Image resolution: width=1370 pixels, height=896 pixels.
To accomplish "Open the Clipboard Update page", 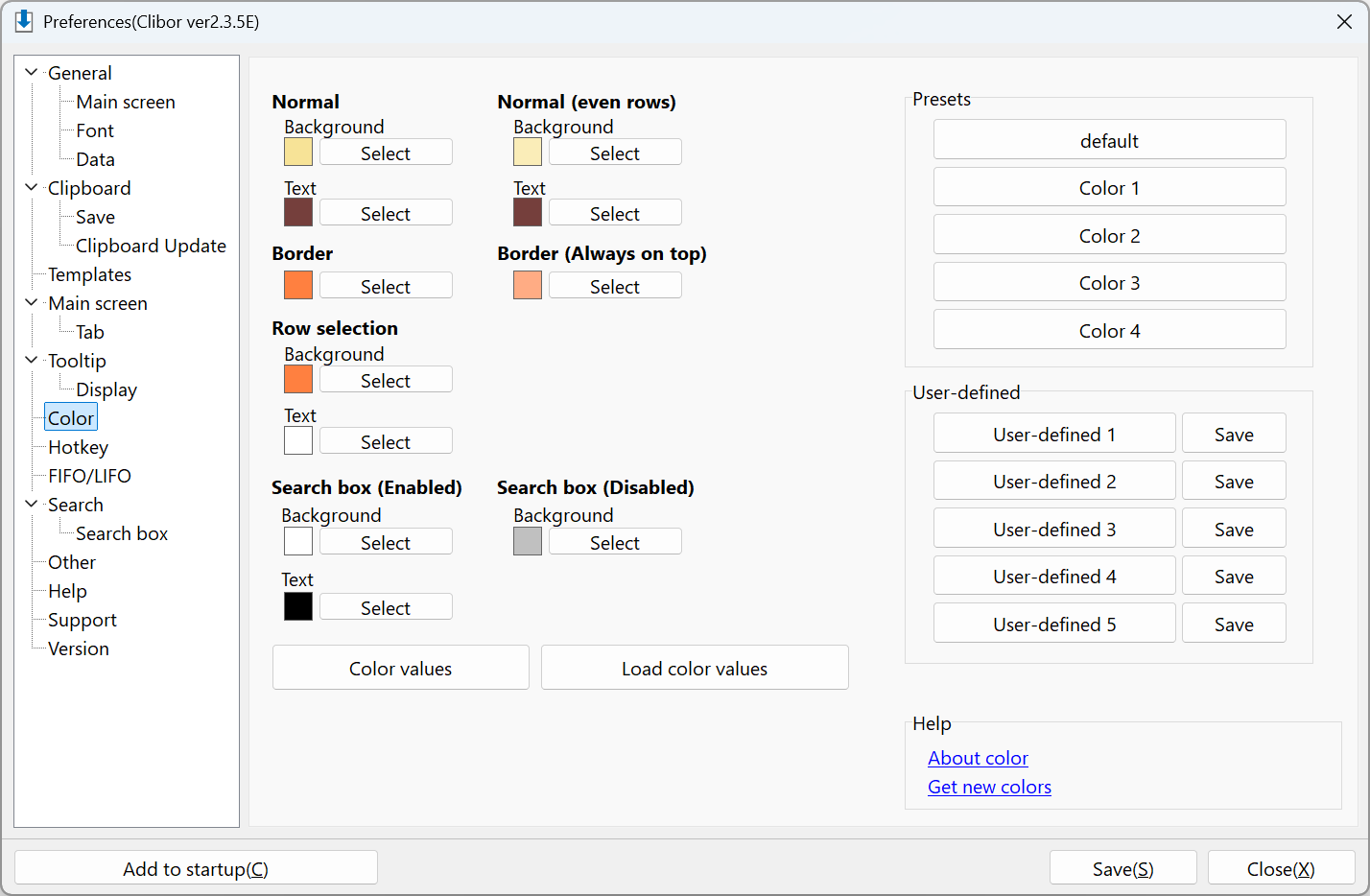I will pyautogui.click(x=151, y=246).
